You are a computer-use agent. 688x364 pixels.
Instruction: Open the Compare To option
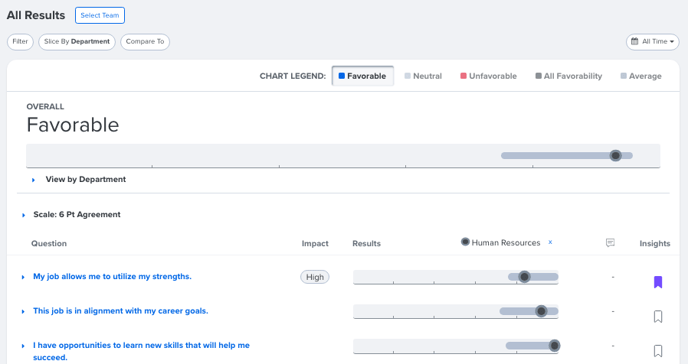(145, 42)
